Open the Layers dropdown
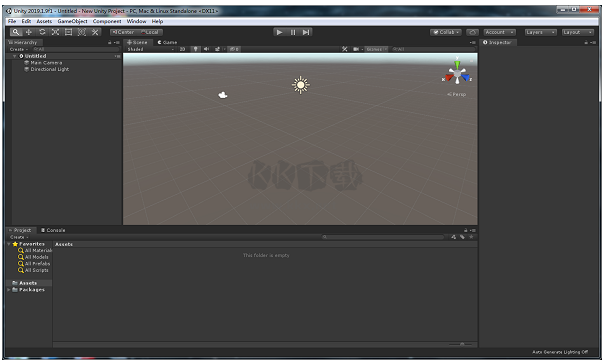This screenshot has height=364, width=607. [x=540, y=32]
